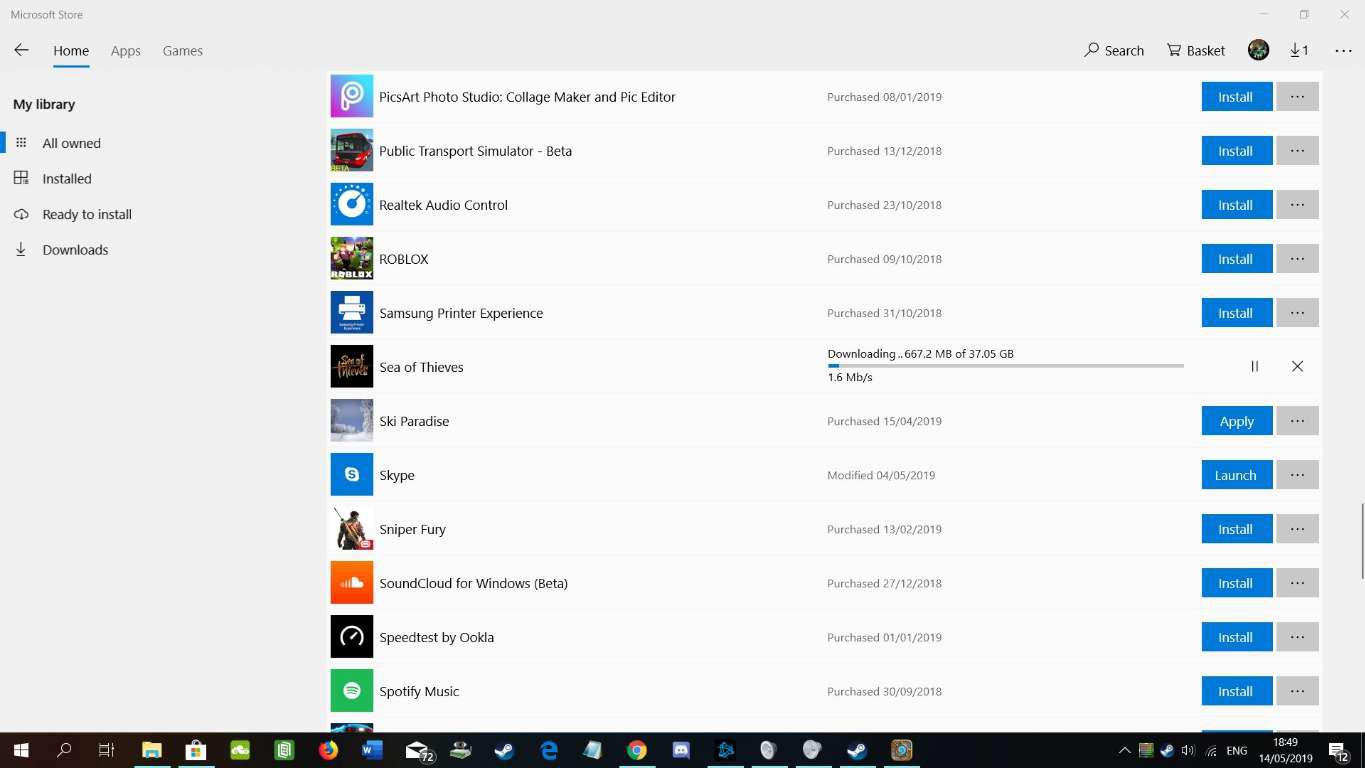Open Google Chrome from the taskbar
The height and width of the screenshot is (768, 1365).
[x=637, y=749]
